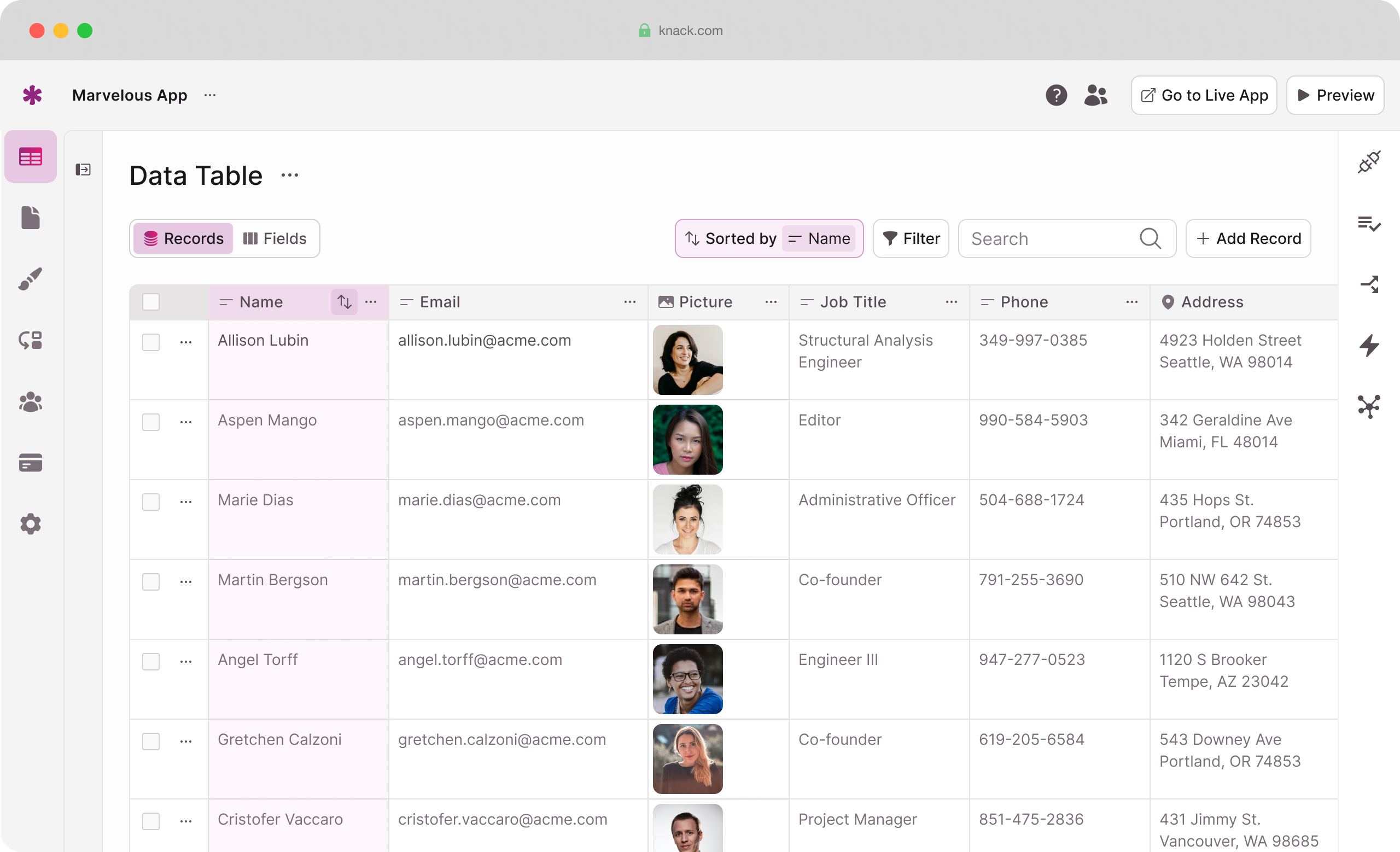
Task: Click the Add Record button
Action: pyautogui.click(x=1248, y=238)
